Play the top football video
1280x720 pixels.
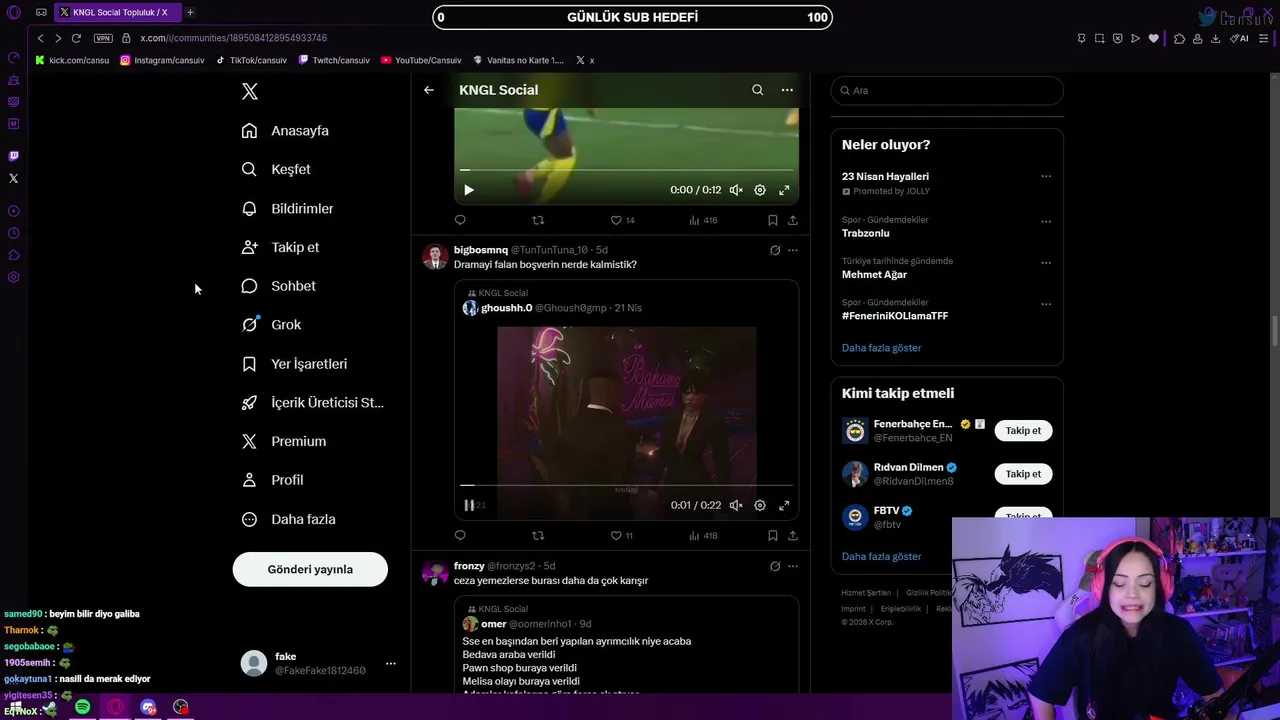coord(469,190)
